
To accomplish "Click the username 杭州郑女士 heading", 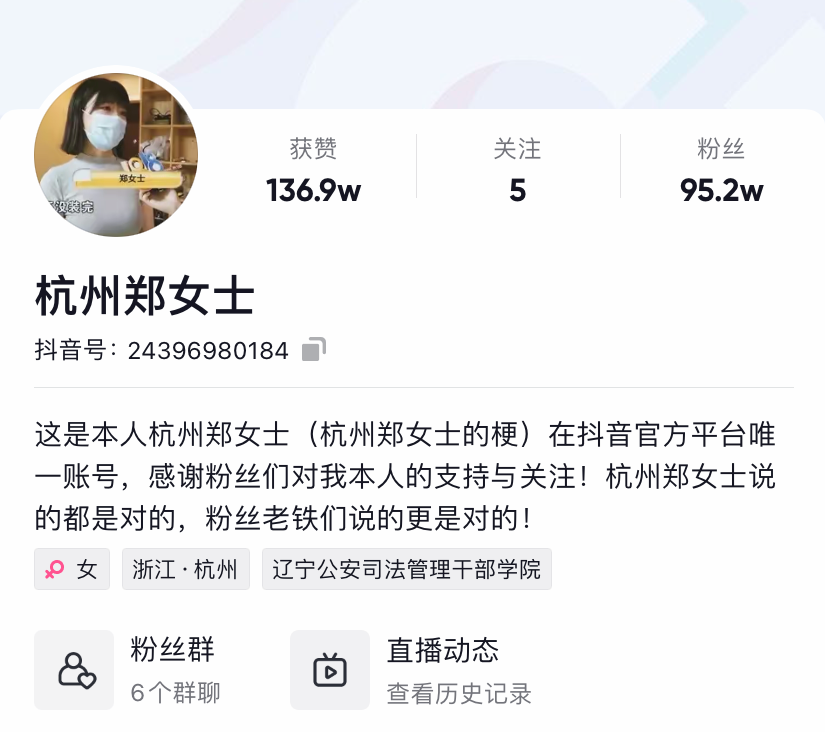I will pos(145,296).
